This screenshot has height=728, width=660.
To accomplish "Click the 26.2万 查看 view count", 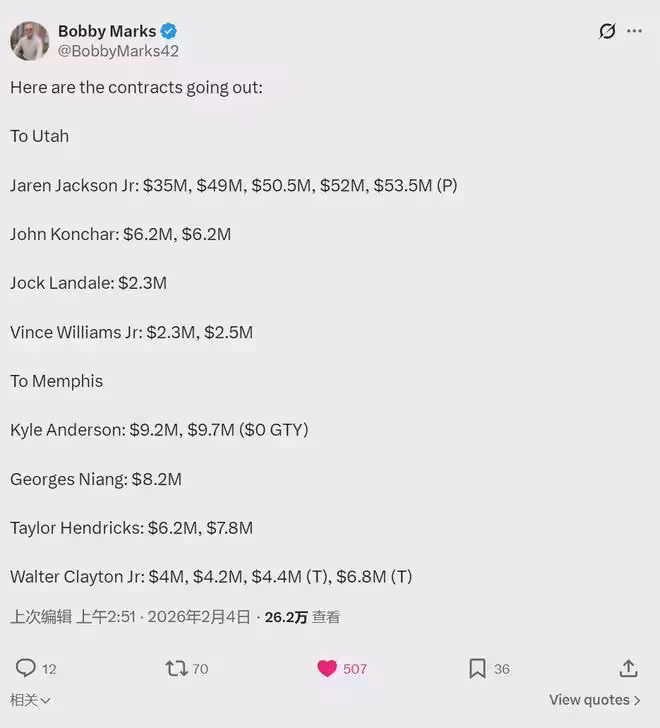I will click(302, 617).
